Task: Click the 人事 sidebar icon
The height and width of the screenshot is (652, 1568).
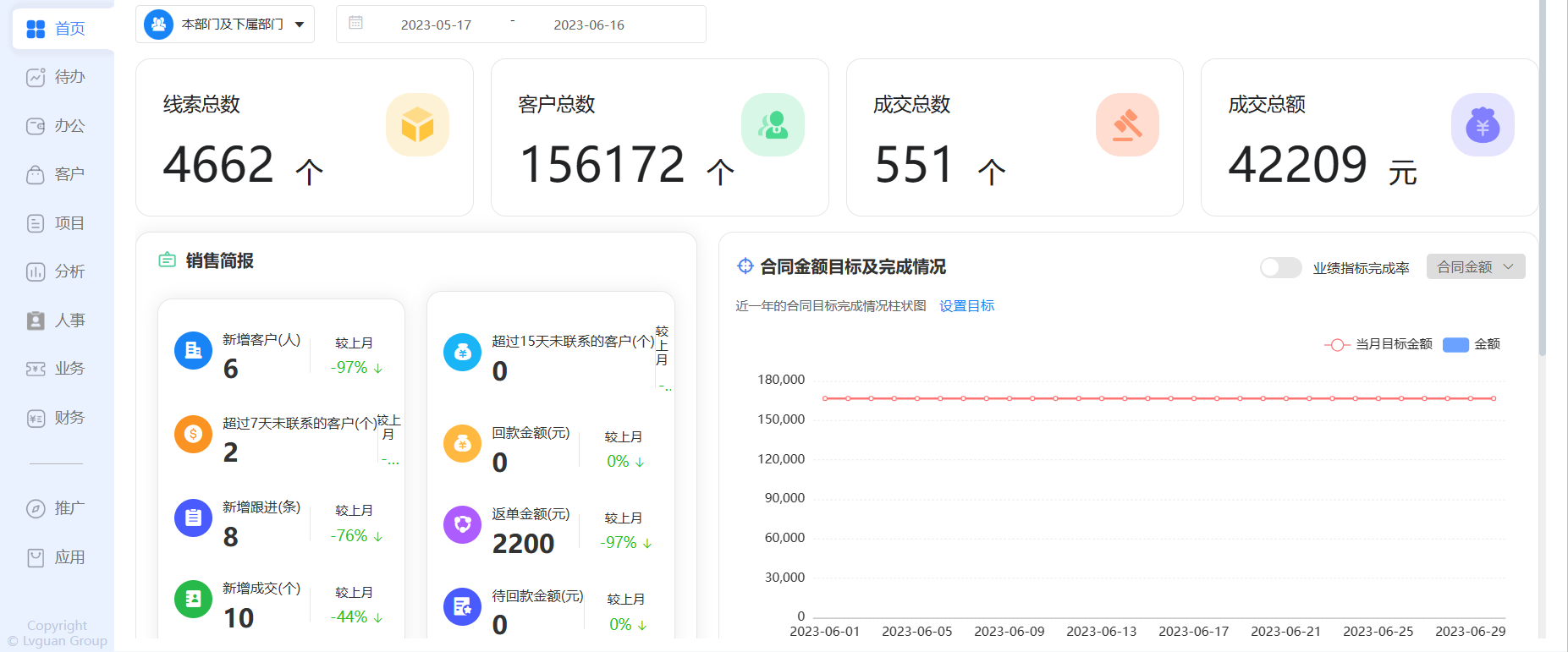Action: (36, 321)
